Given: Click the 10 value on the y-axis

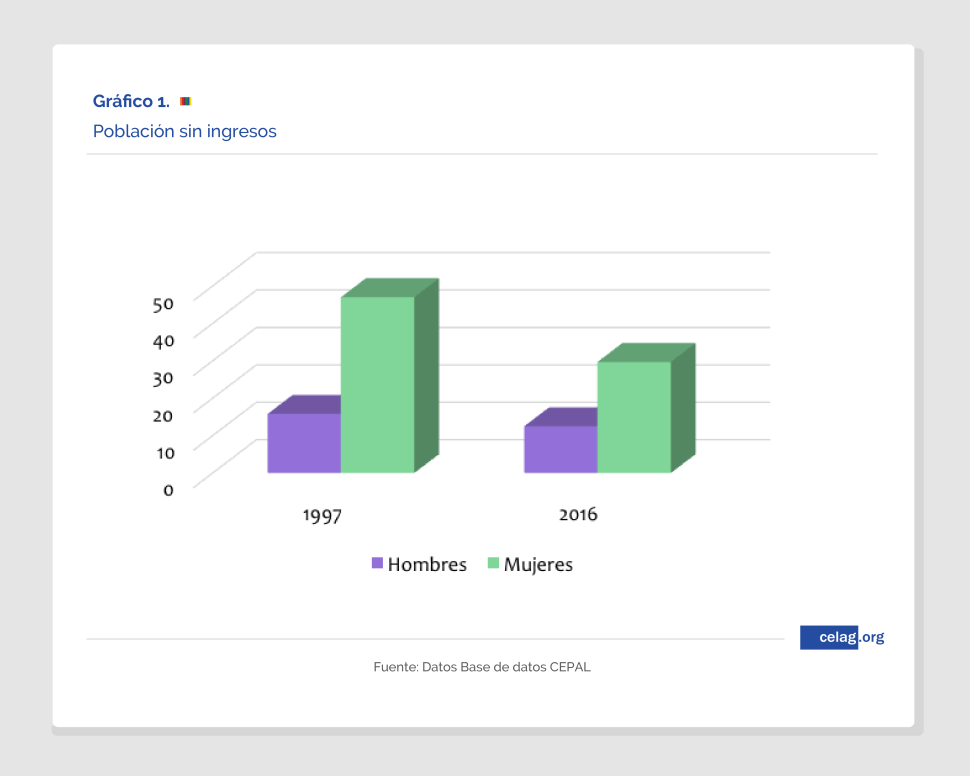Looking at the screenshot, I should click(163, 452).
